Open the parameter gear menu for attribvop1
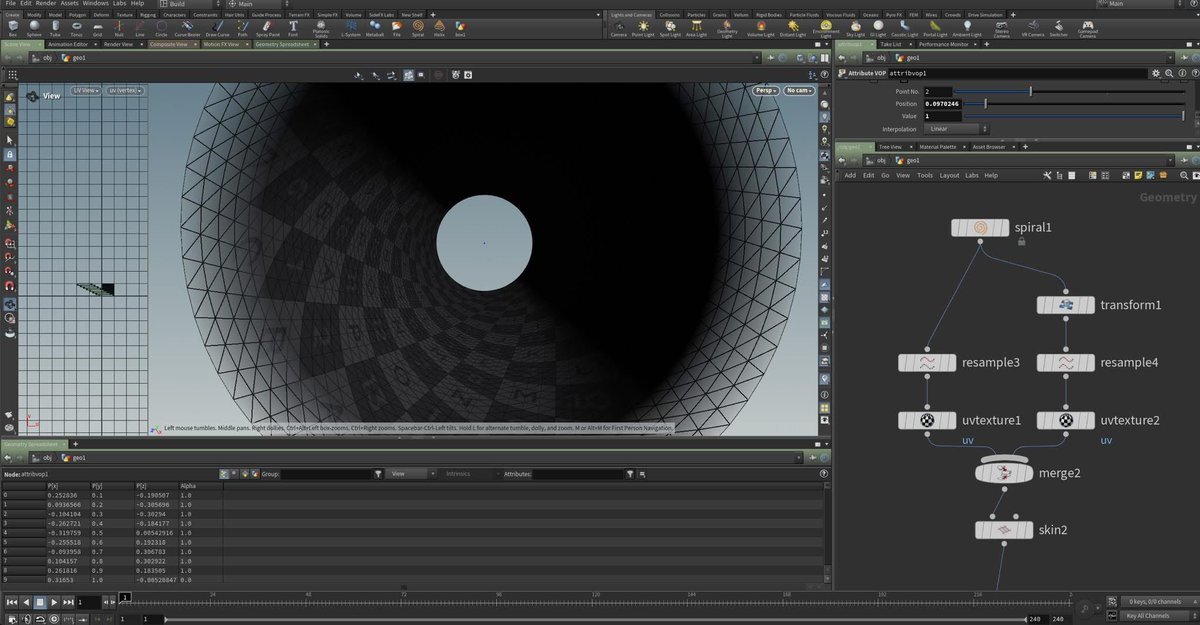Screen dimensions: 1200x625 click(x=1155, y=73)
